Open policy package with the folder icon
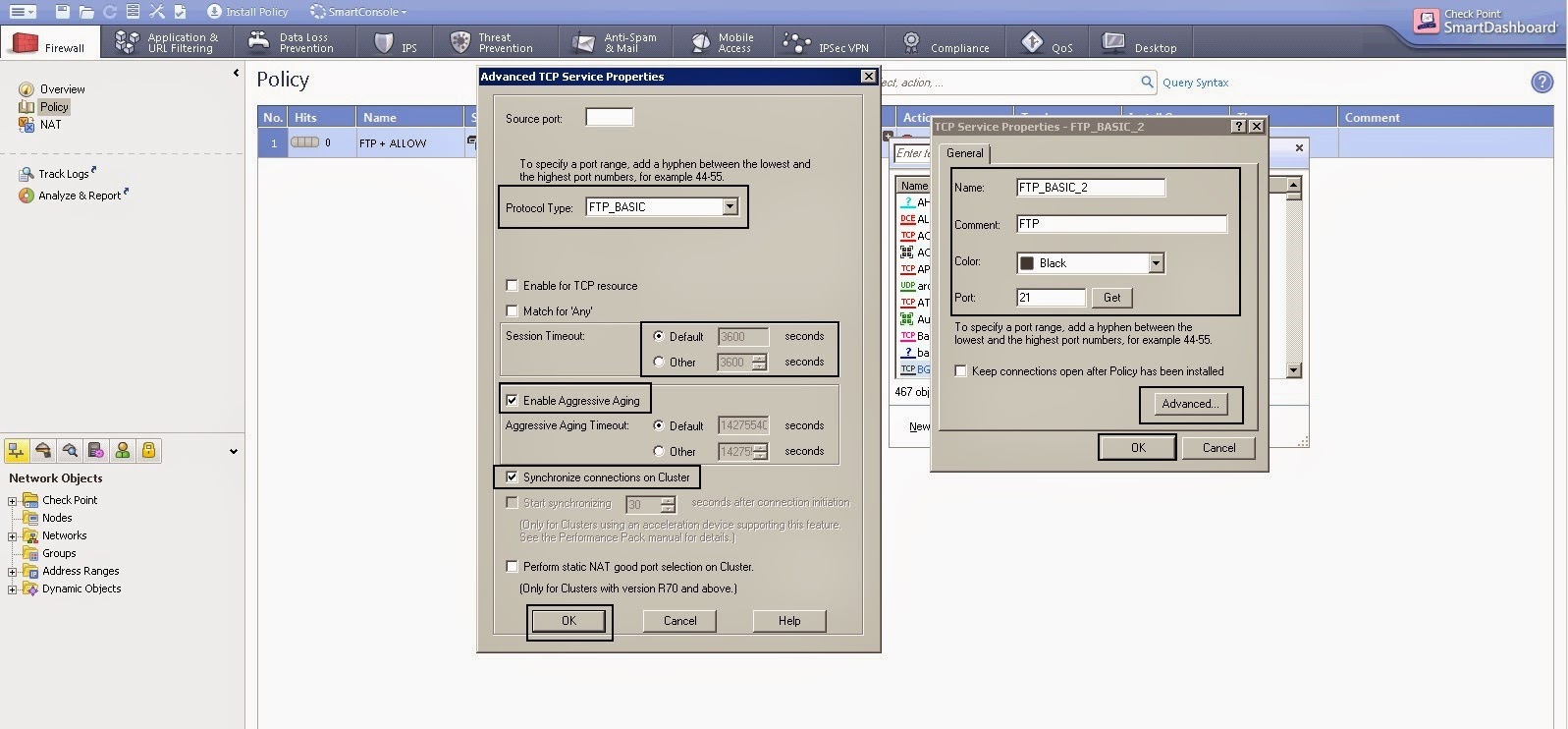Screen dimensions: 1568x729 [86, 12]
